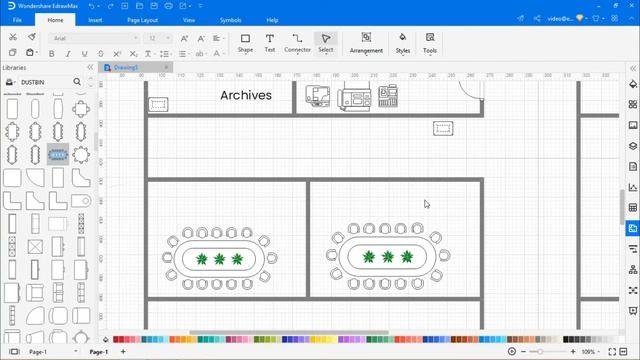This screenshot has height=360, width=640.
Task: Click the Cut scissors icon
Action: pos(13,37)
